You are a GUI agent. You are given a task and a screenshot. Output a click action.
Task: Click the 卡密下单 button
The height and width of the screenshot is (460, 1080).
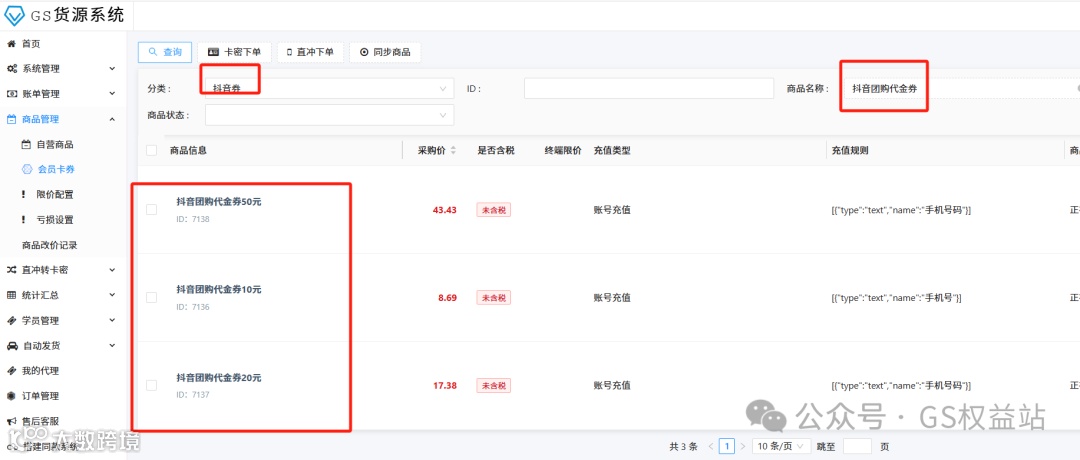pos(234,52)
